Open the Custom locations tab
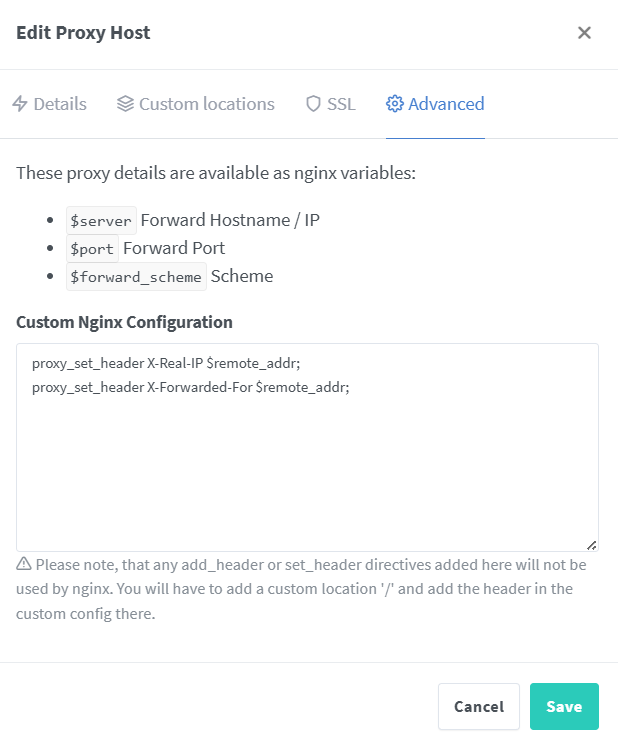 coord(206,104)
